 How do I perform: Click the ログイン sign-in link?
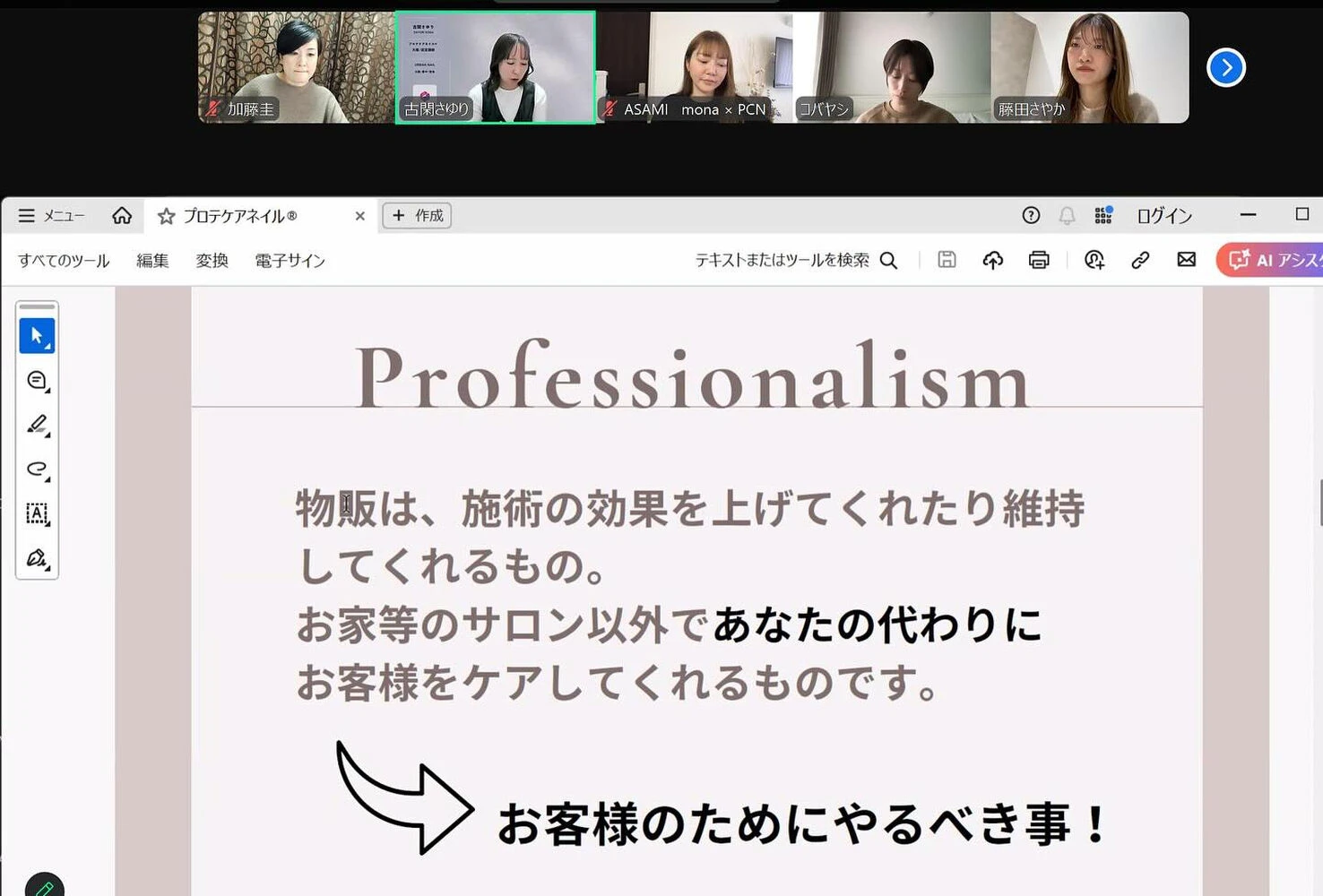pyautogui.click(x=1164, y=216)
